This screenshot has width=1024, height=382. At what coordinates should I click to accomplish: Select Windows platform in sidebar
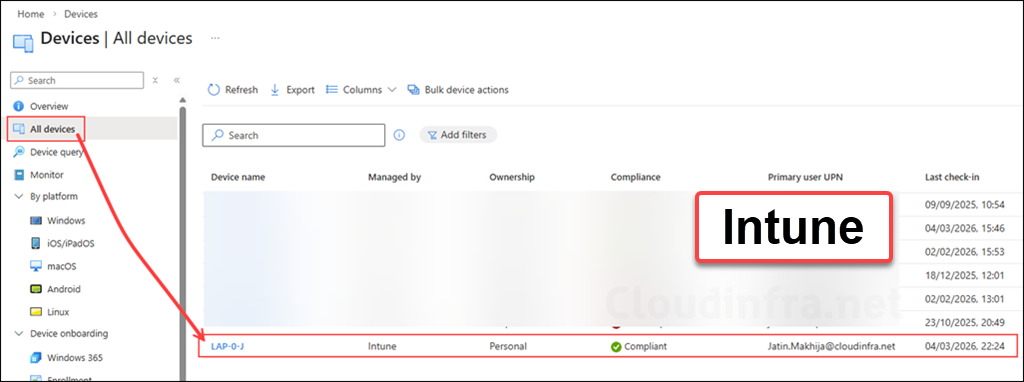pos(66,221)
